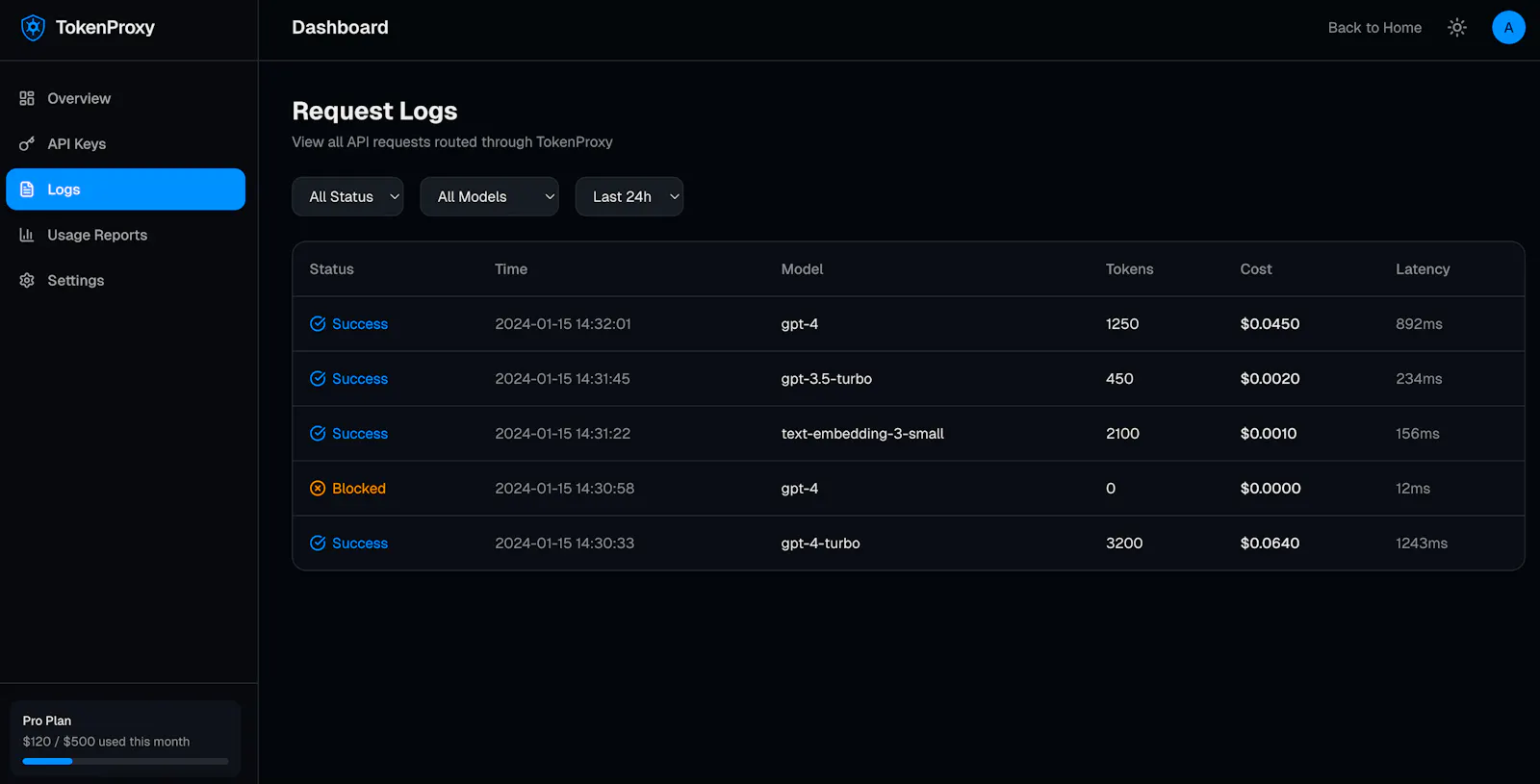1540x784 pixels.
Task: Toggle light theme with the sun icon
Action: pos(1457,28)
